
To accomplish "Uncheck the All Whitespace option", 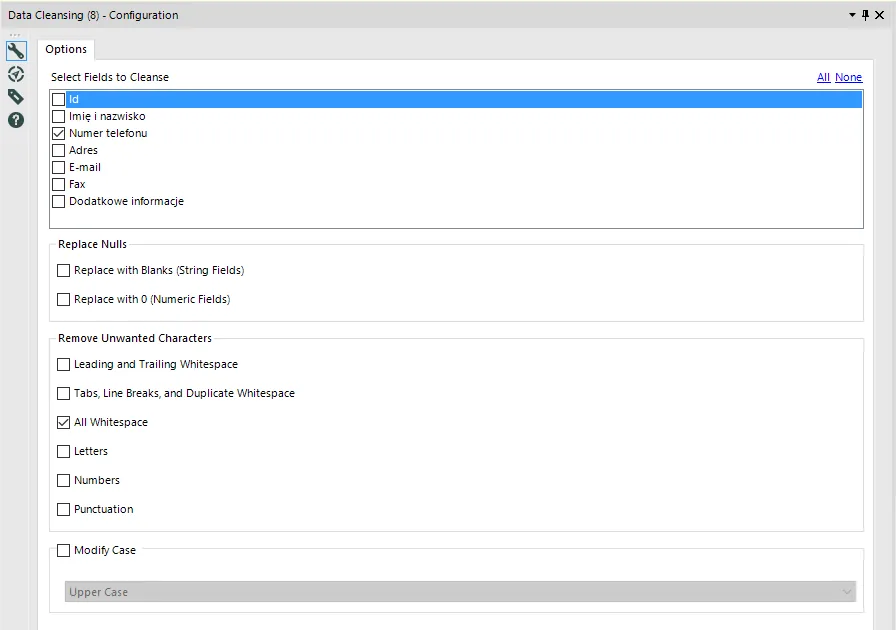I will [63, 422].
